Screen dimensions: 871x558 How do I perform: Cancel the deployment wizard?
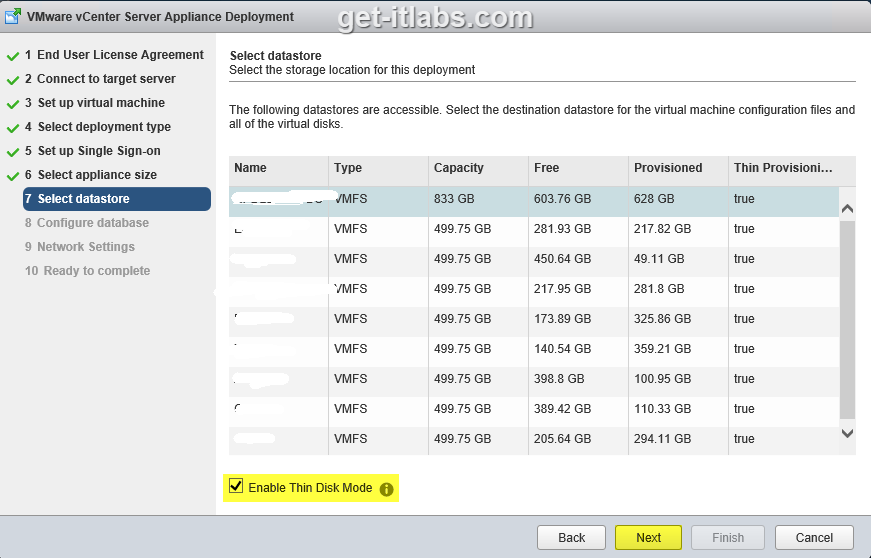(x=814, y=537)
